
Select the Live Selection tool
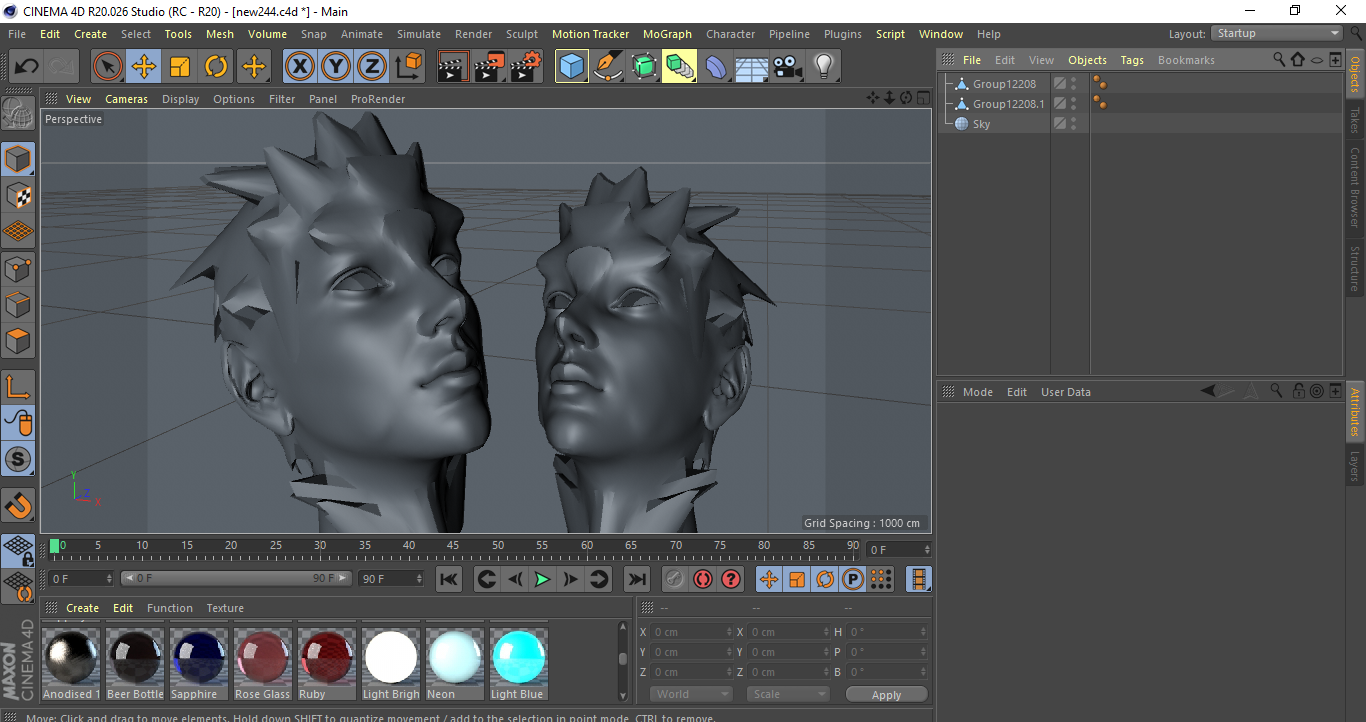pyautogui.click(x=108, y=67)
